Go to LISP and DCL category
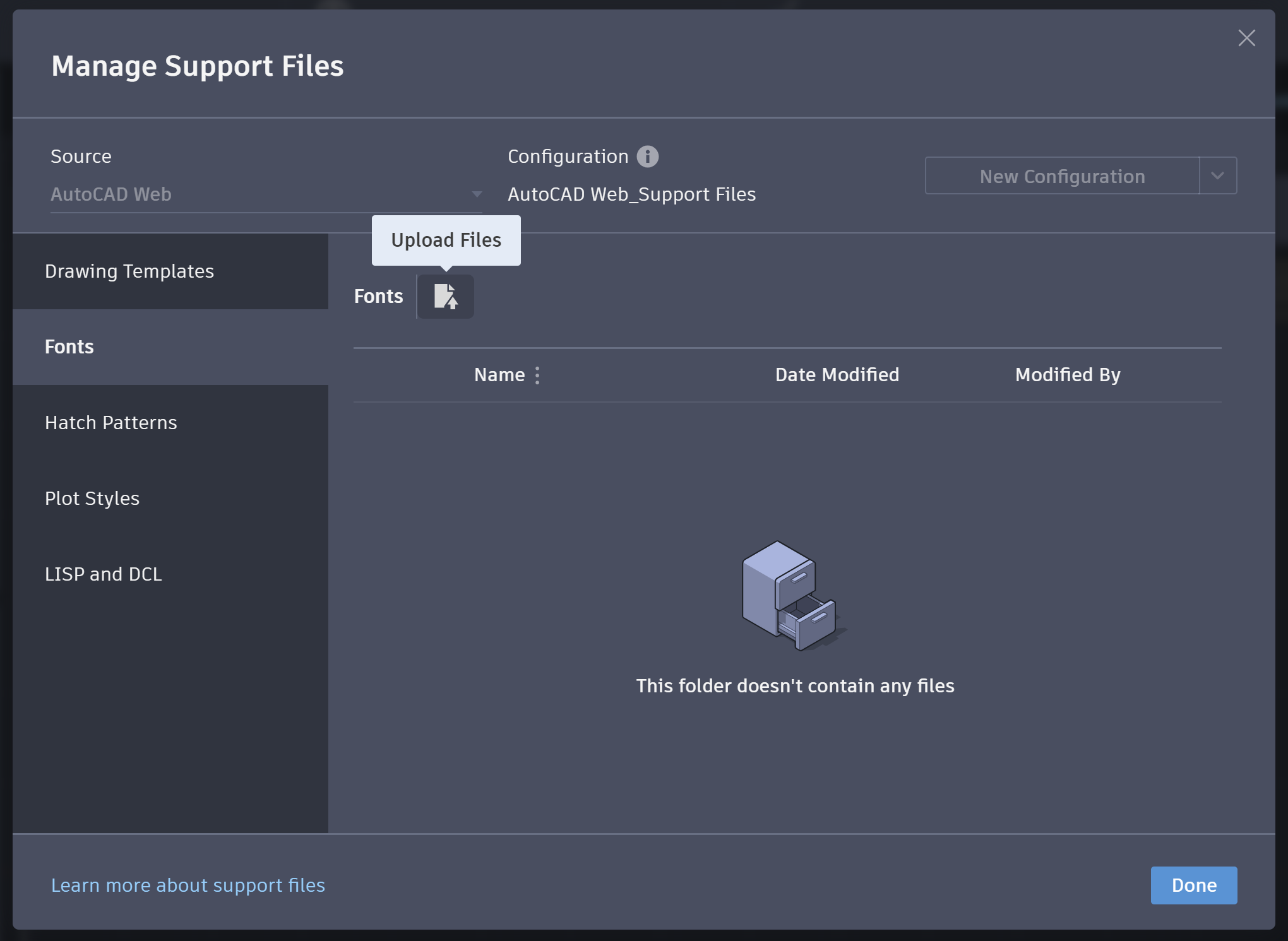 [104, 574]
